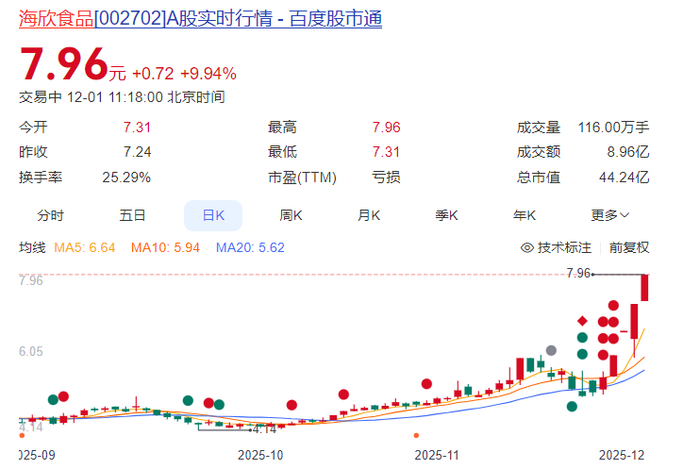Viewport: 700px width, 472px height.
Task: Click the 成交量 116.00万手 value
Action: coord(613,127)
